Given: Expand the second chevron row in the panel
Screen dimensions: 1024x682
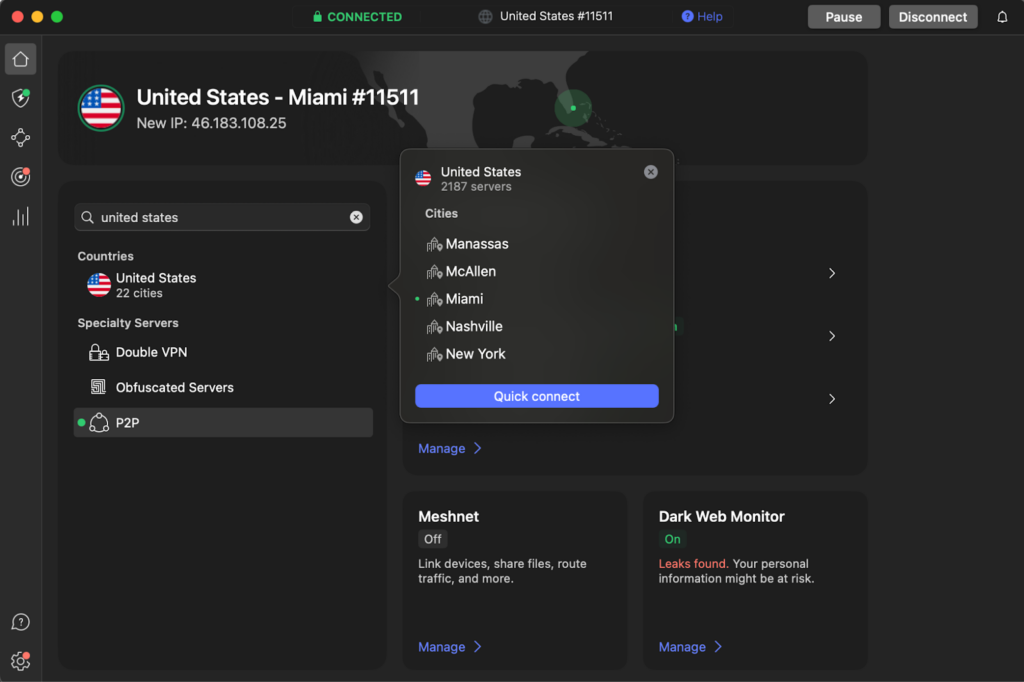Looking at the screenshot, I should click(x=831, y=336).
